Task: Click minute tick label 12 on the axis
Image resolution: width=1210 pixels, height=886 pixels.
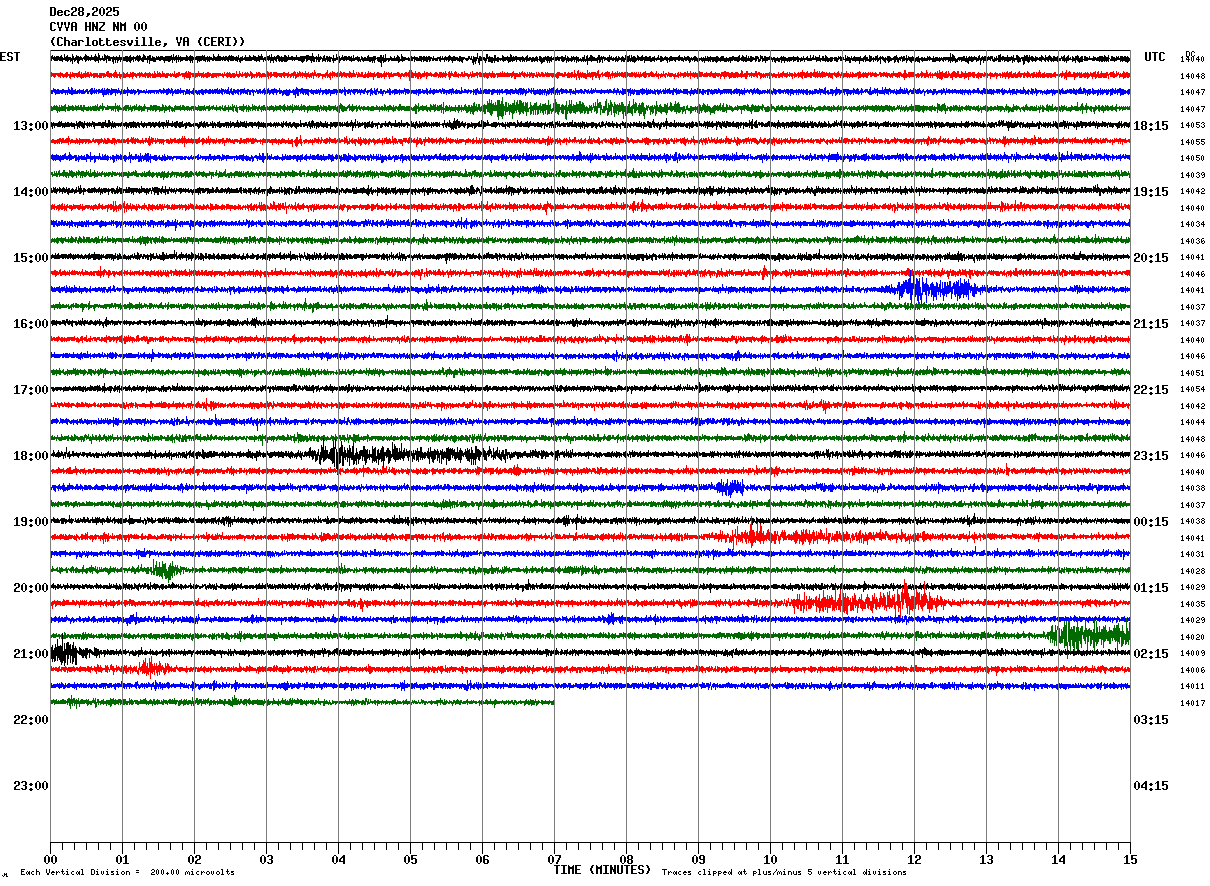Action: point(914,860)
